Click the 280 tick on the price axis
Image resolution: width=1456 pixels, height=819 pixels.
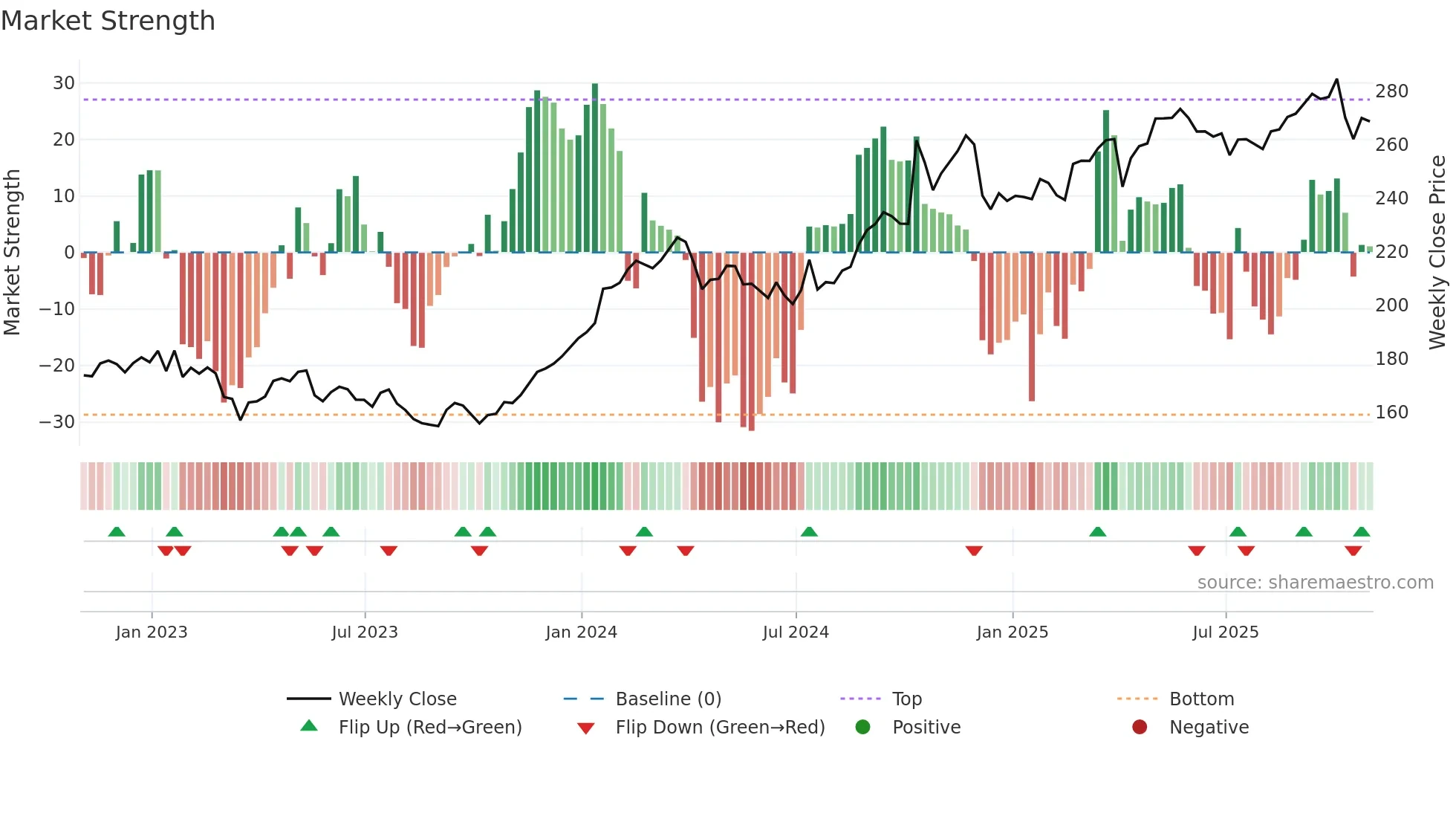click(x=1392, y=91)
